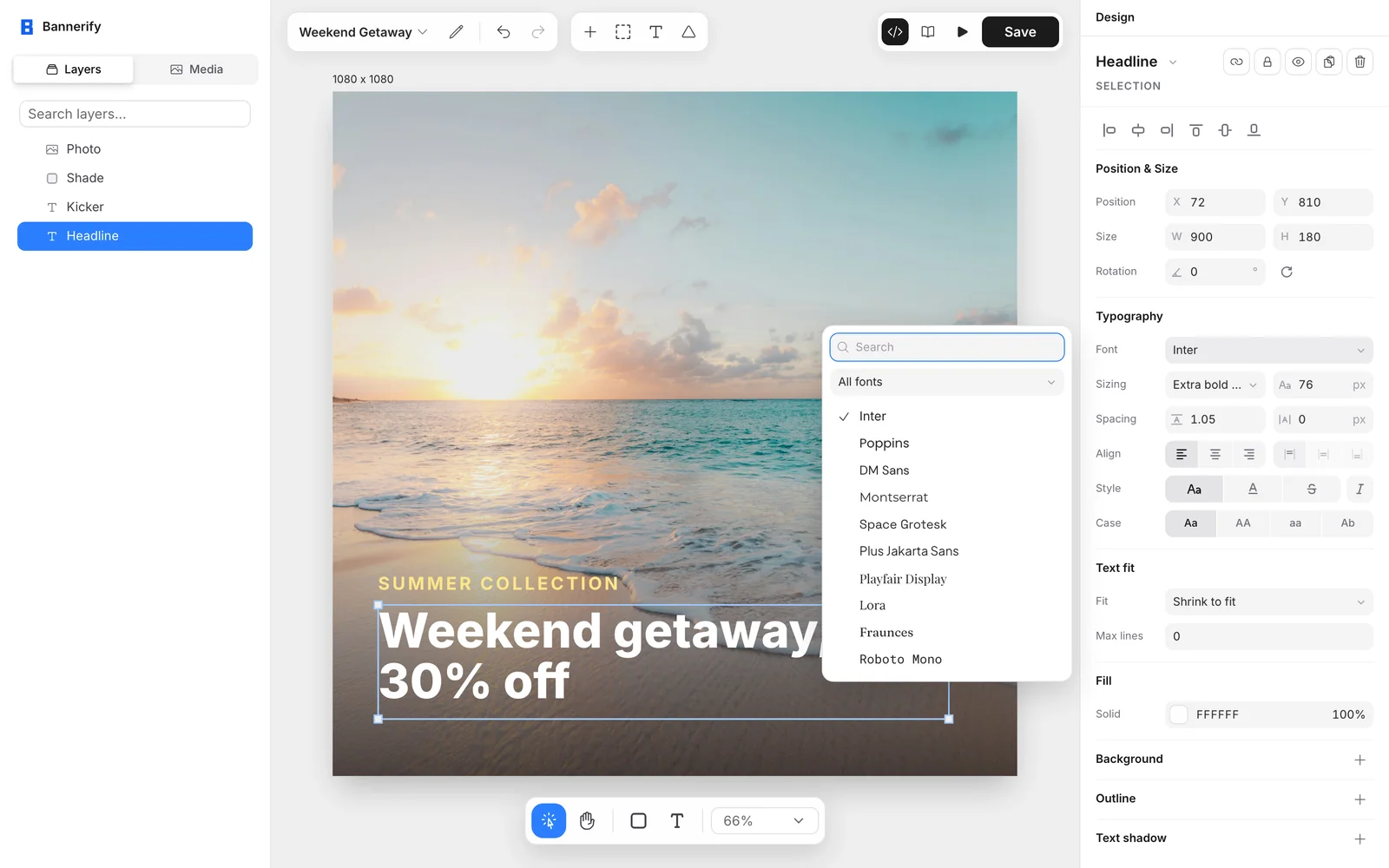Align selection to left edge
This screenshot has height=868, width=1389.
[1109, 130]
